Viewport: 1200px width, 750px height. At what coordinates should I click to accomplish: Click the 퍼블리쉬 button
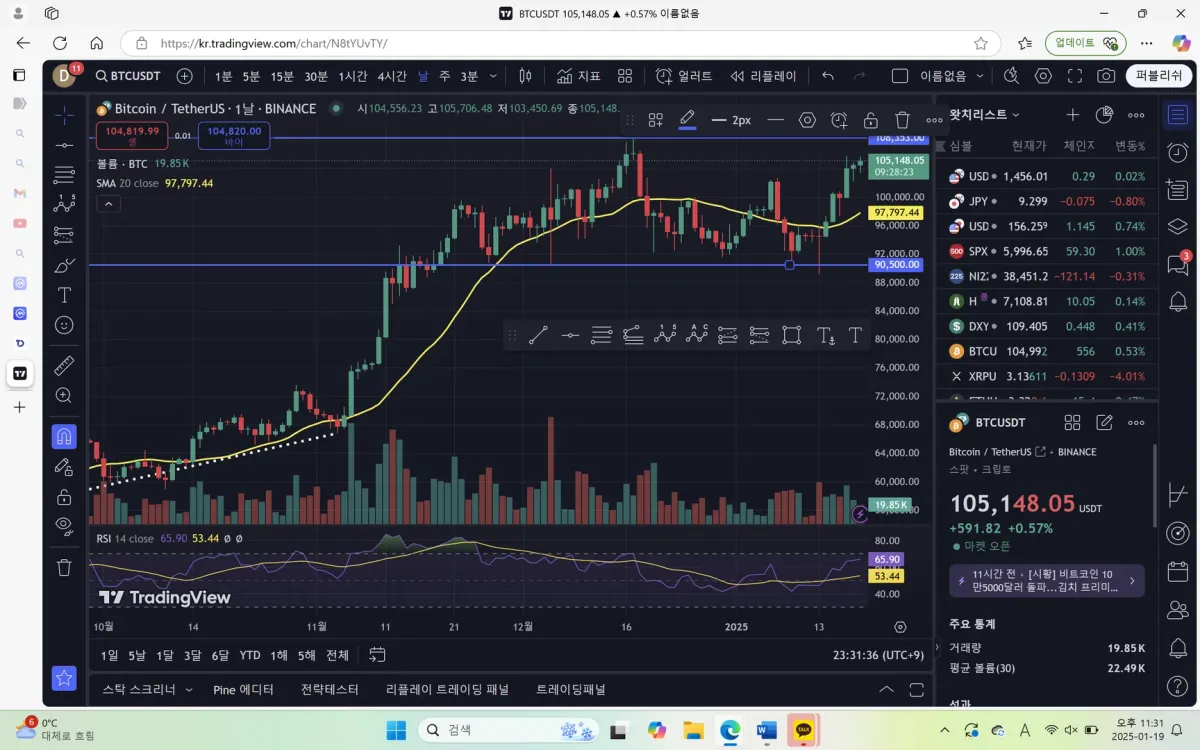click(x=1159, y=76)
